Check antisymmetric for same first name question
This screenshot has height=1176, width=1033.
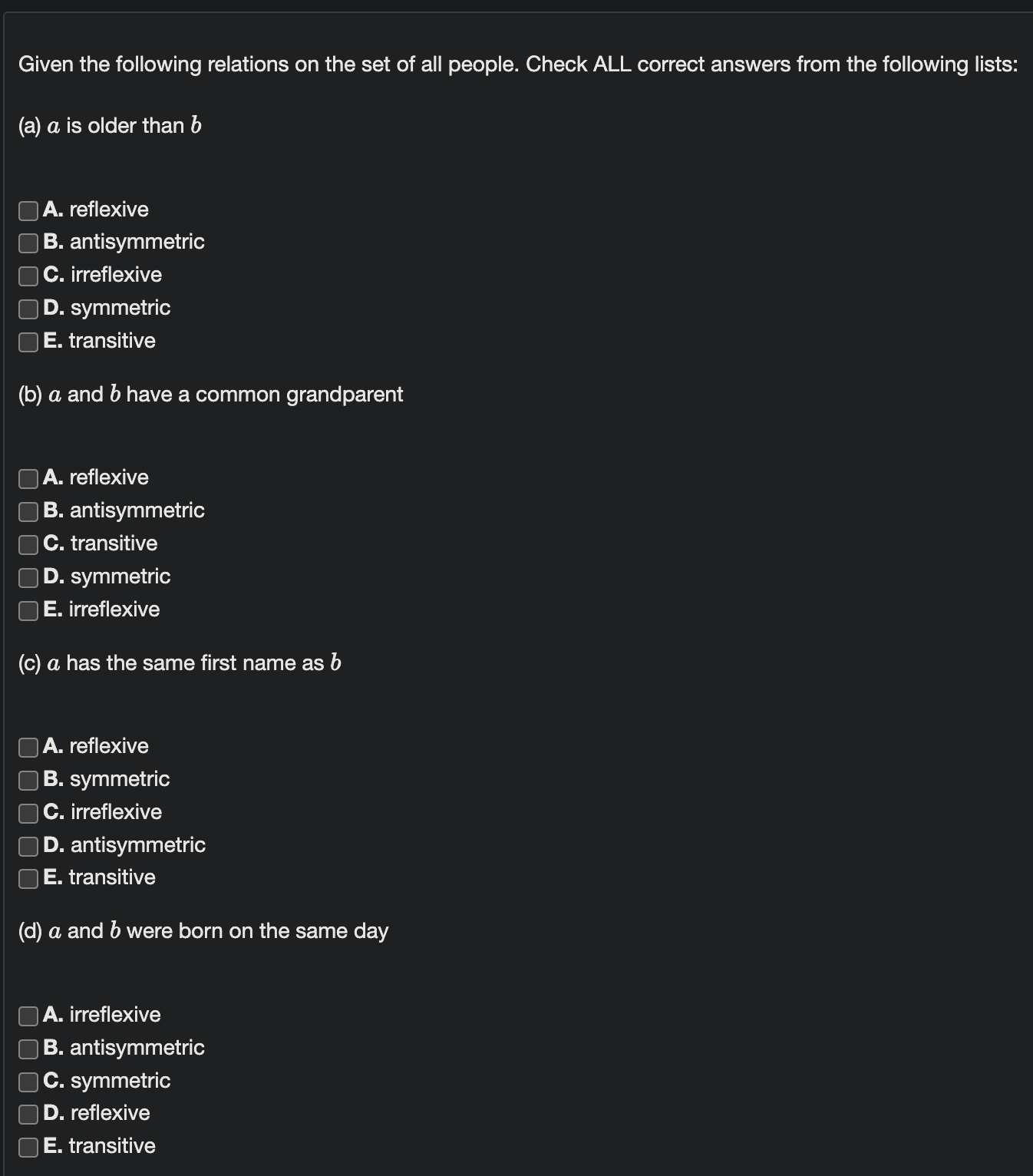pyautogui.click(x=27, y=847)
